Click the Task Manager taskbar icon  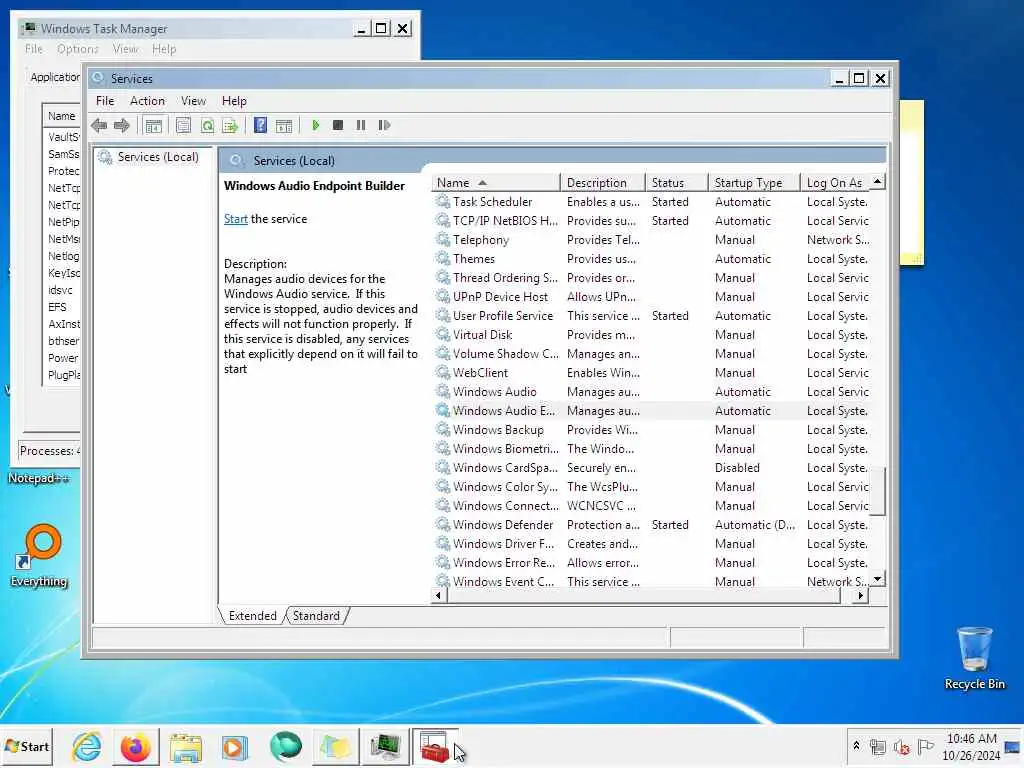pyautogui.click(x=385, y=747)
